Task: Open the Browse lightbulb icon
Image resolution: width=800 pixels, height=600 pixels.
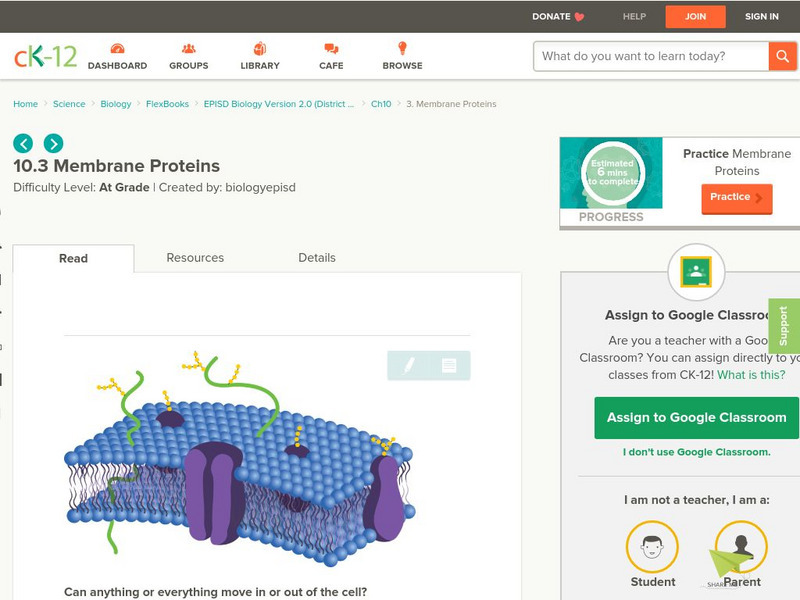Action: [402, 49]
